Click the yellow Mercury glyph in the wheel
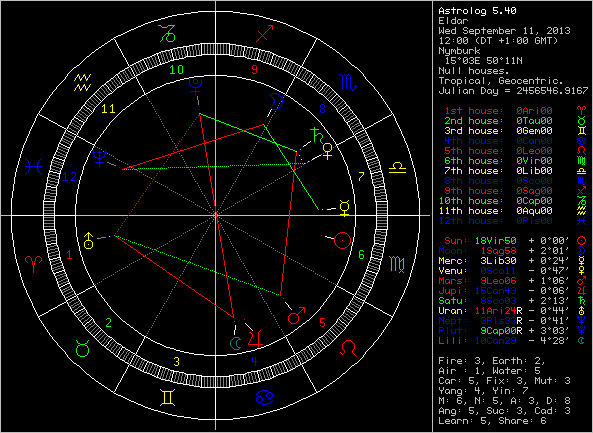This screenshot has height=433, width=593. (x=345, y=209)
